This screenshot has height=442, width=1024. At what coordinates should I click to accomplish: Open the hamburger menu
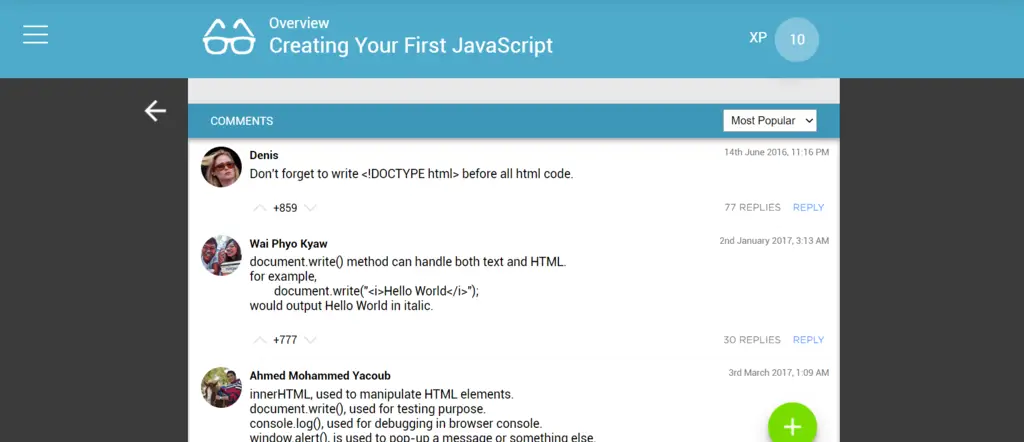tap(35, 35)
